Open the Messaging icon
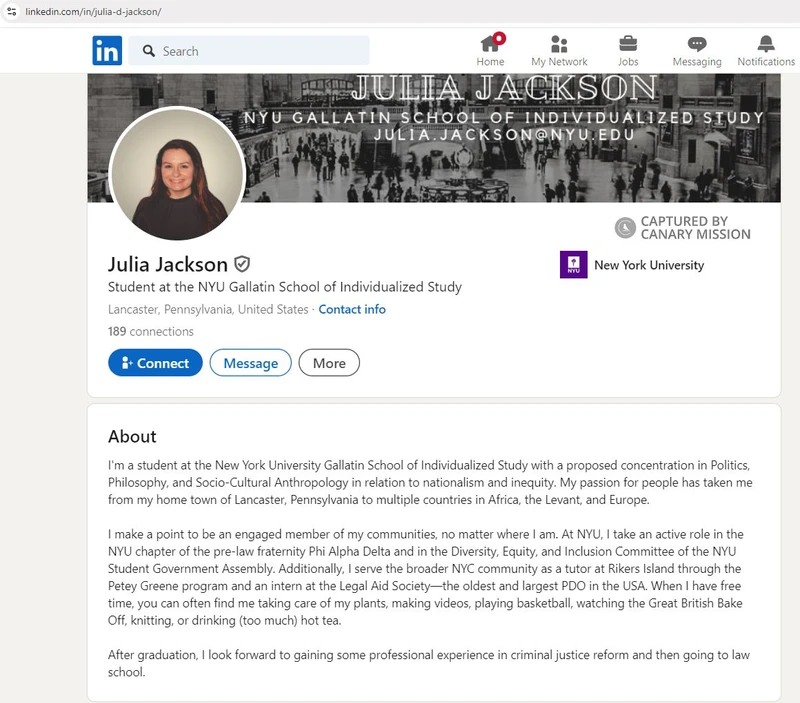Screen dimensions: 800x703 coord(697,44)
